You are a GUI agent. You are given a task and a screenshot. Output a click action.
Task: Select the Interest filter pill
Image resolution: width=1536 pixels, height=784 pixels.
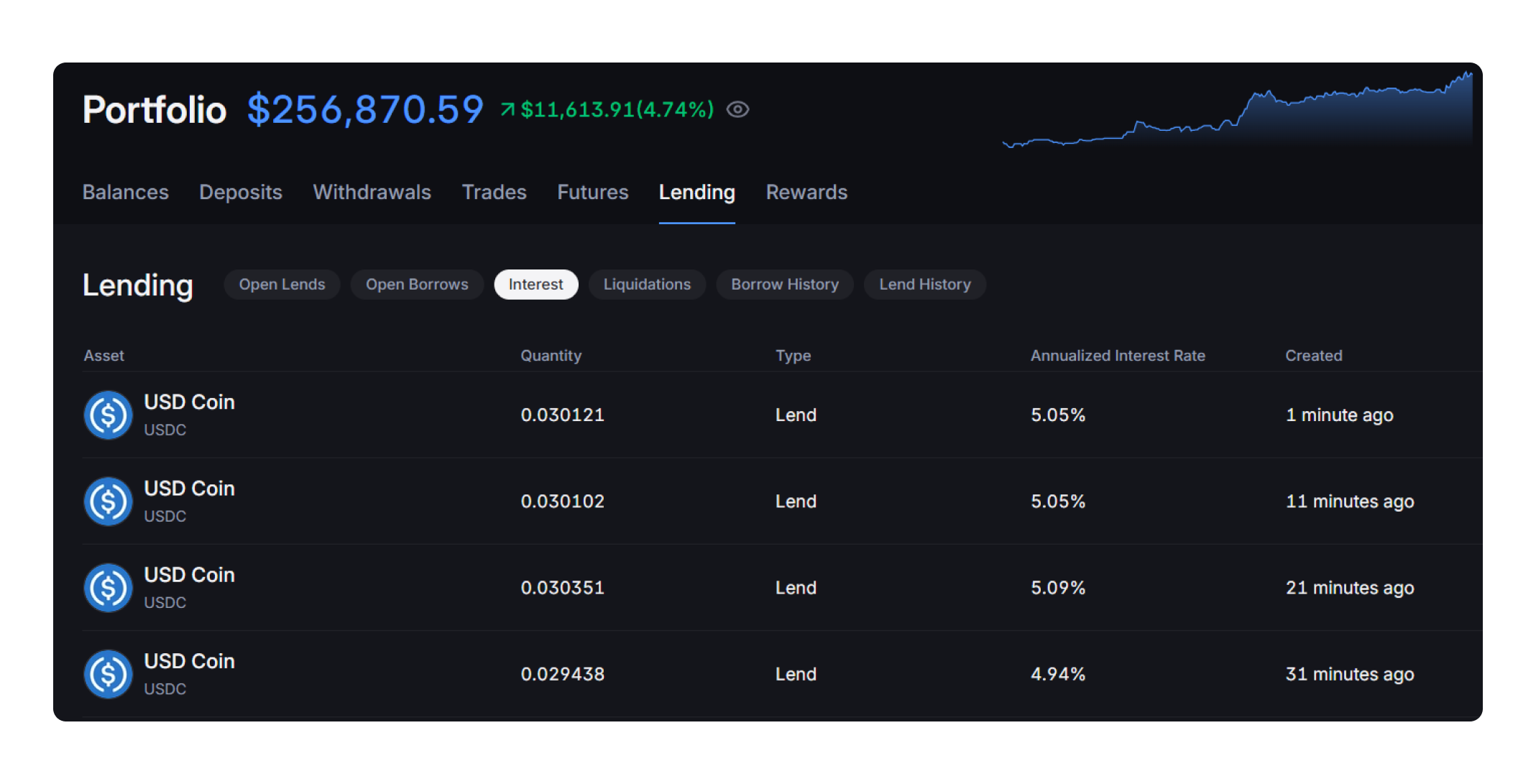[535, 285]
